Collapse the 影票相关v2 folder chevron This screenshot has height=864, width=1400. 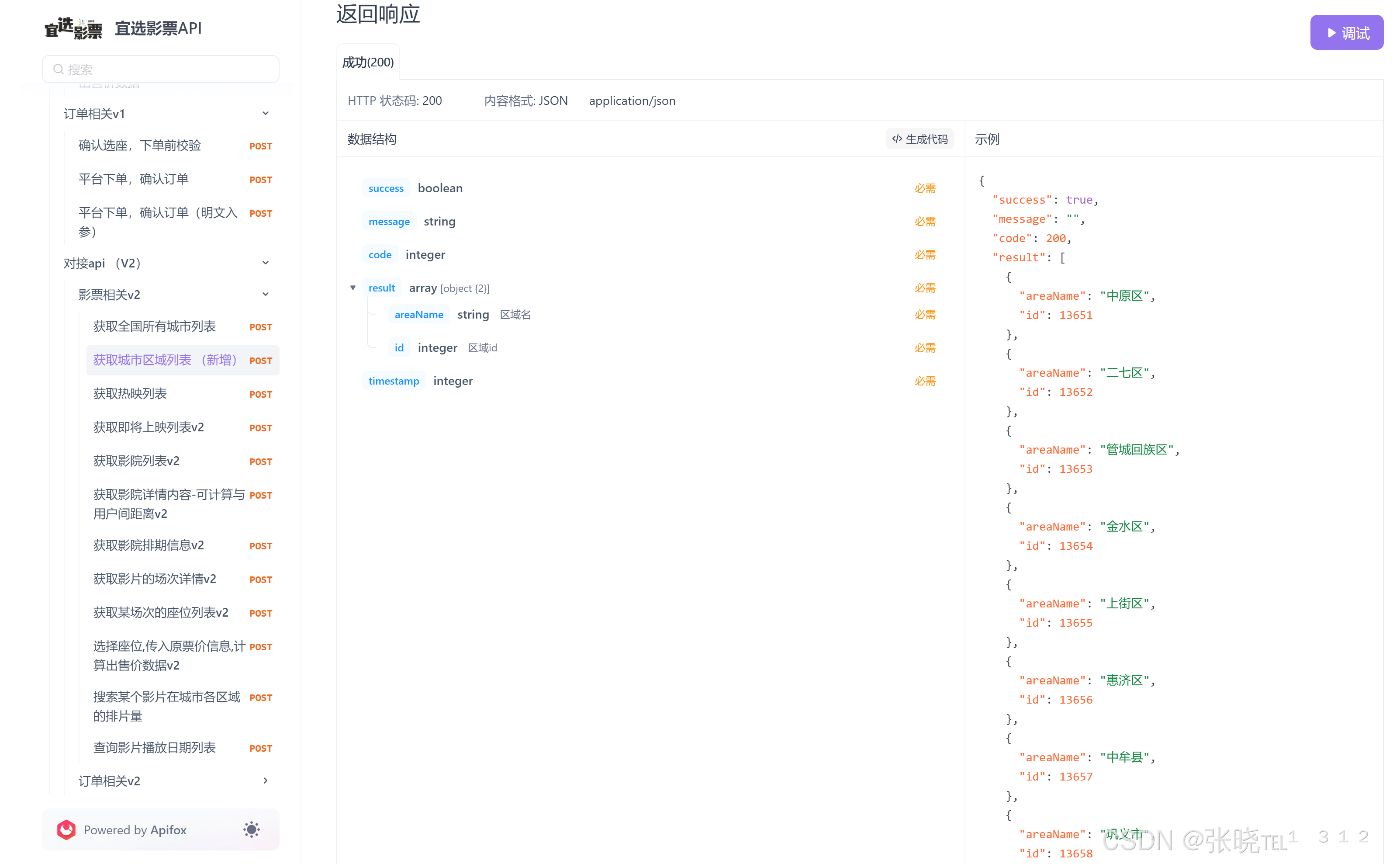266,294
